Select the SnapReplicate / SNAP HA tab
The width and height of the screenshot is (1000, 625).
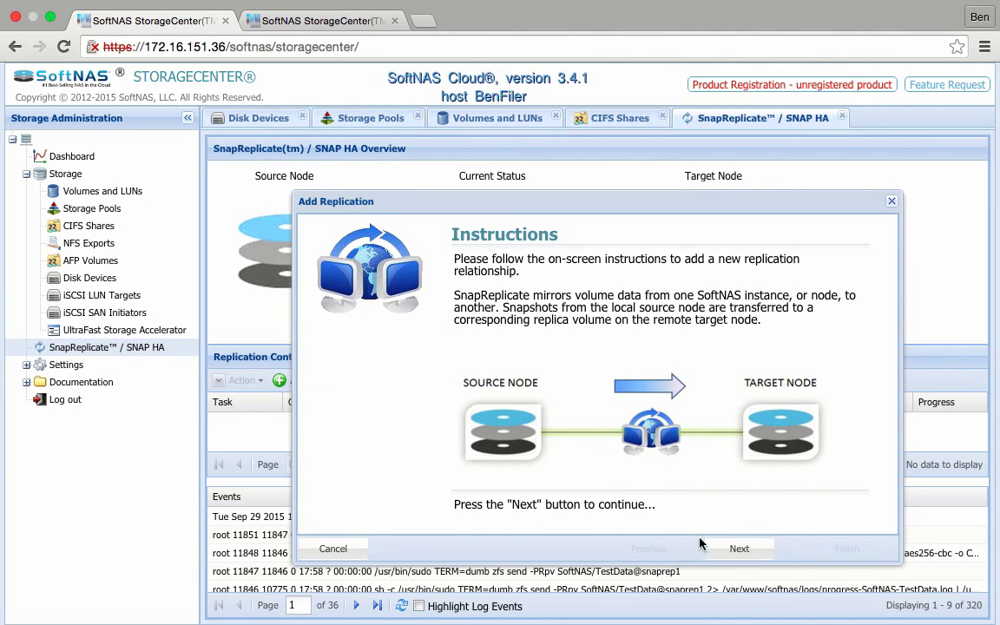tap(762, 118)
